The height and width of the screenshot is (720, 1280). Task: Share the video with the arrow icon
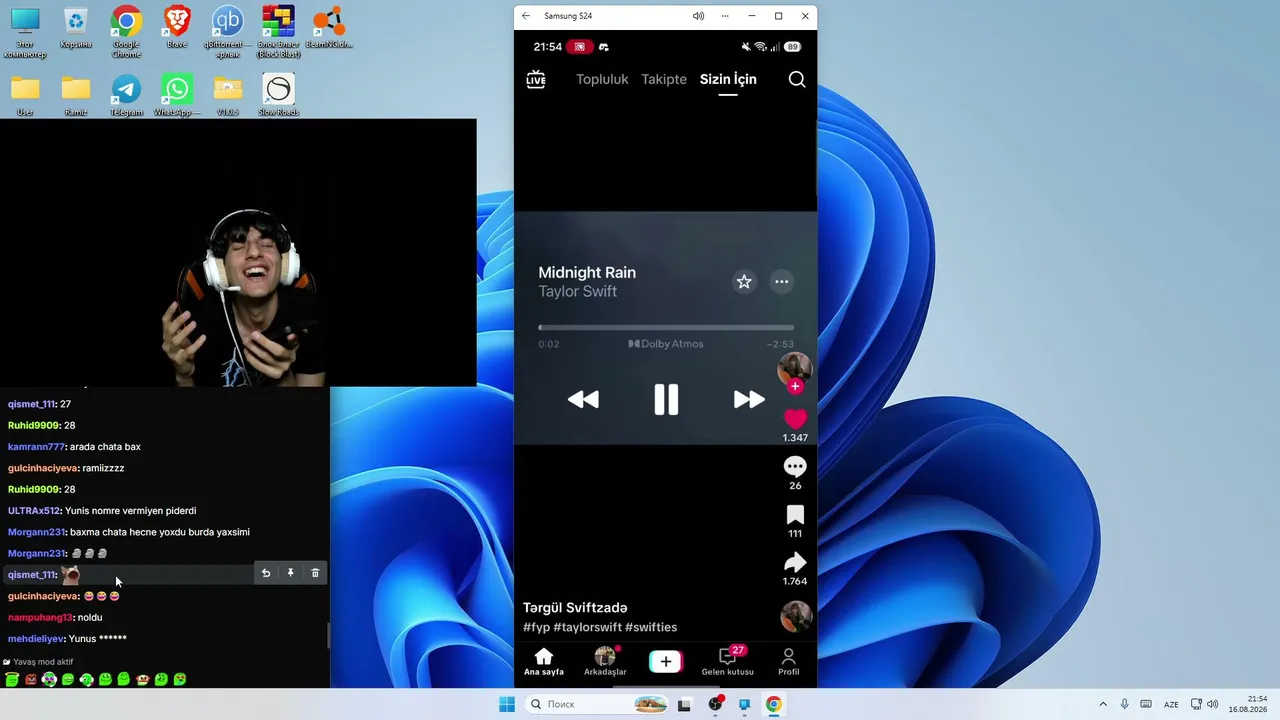[x=795, y=562]
